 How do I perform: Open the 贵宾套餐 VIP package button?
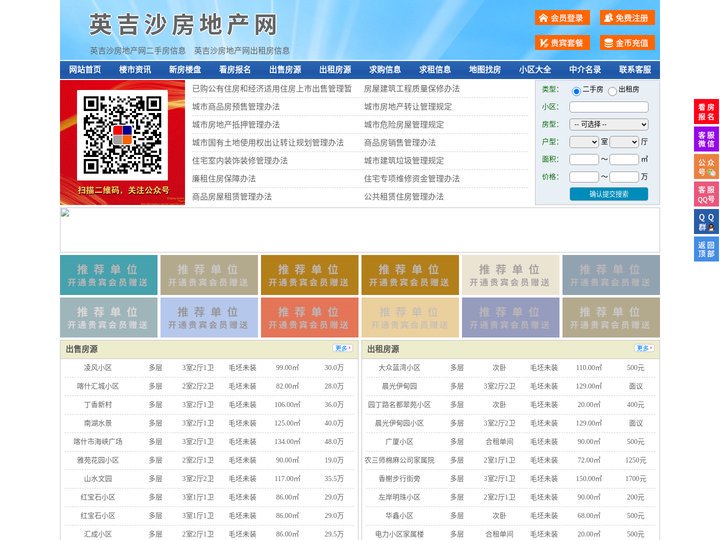(x=562, y=43)
